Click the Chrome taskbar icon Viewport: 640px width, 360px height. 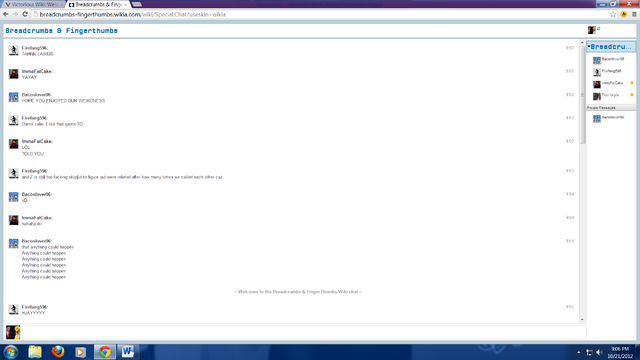pos(104,352)
